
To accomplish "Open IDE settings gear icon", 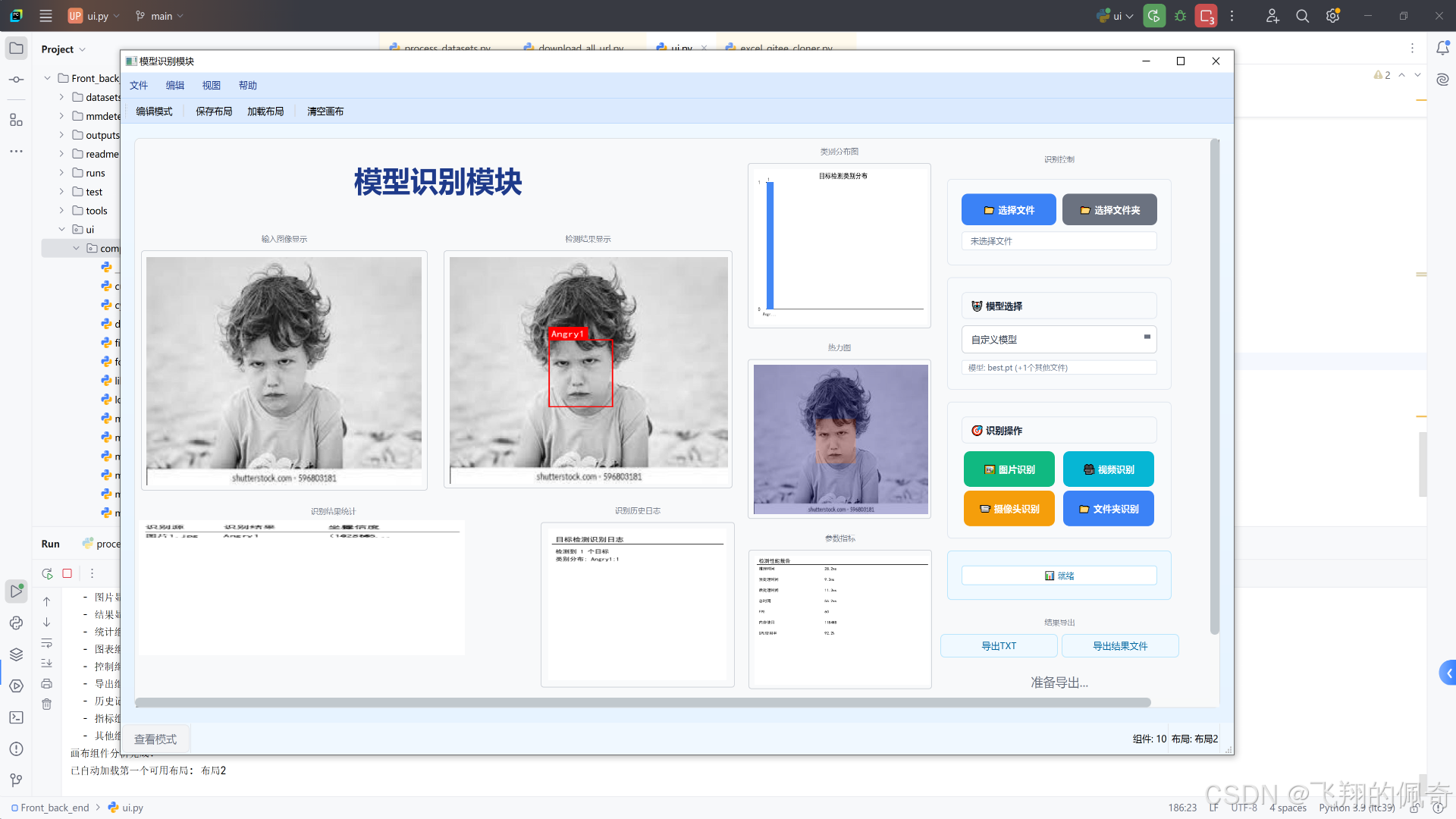I will pos(1332,16).
